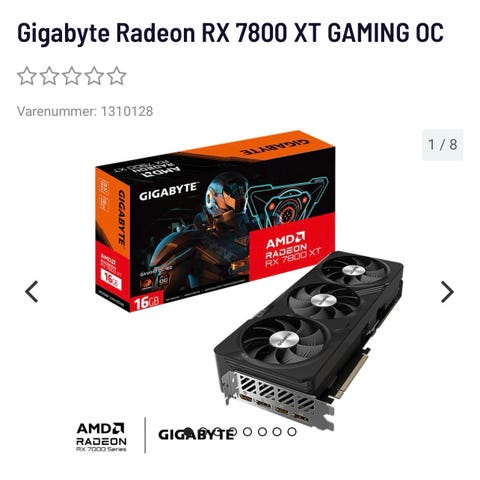Switch to the third carousel dot
Screen dimensions: 480x480
pos(218,432)
